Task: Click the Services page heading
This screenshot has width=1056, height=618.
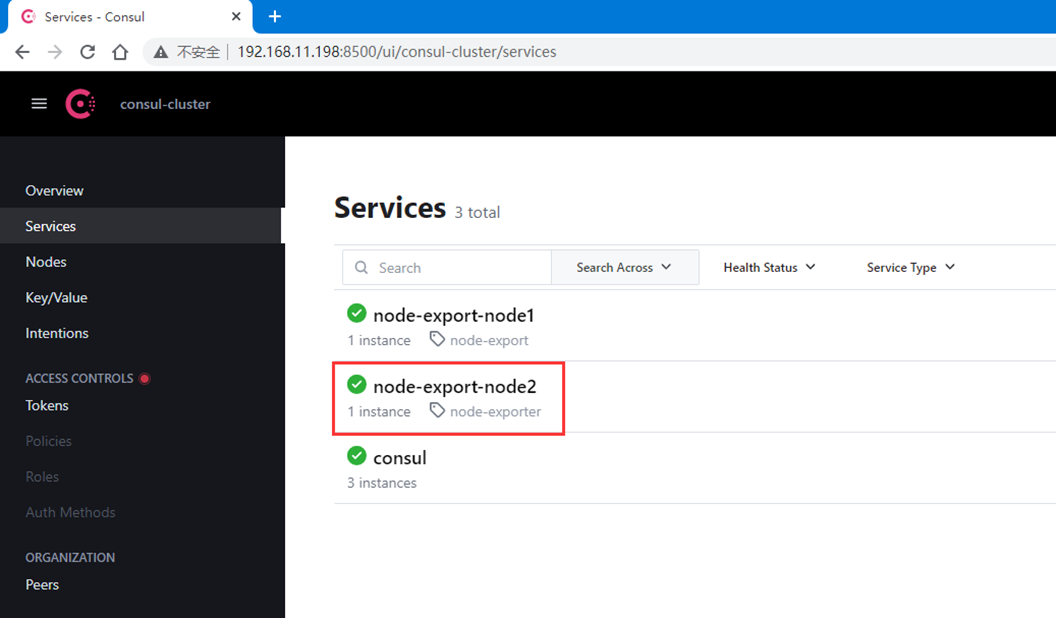Action: (390, 207)
